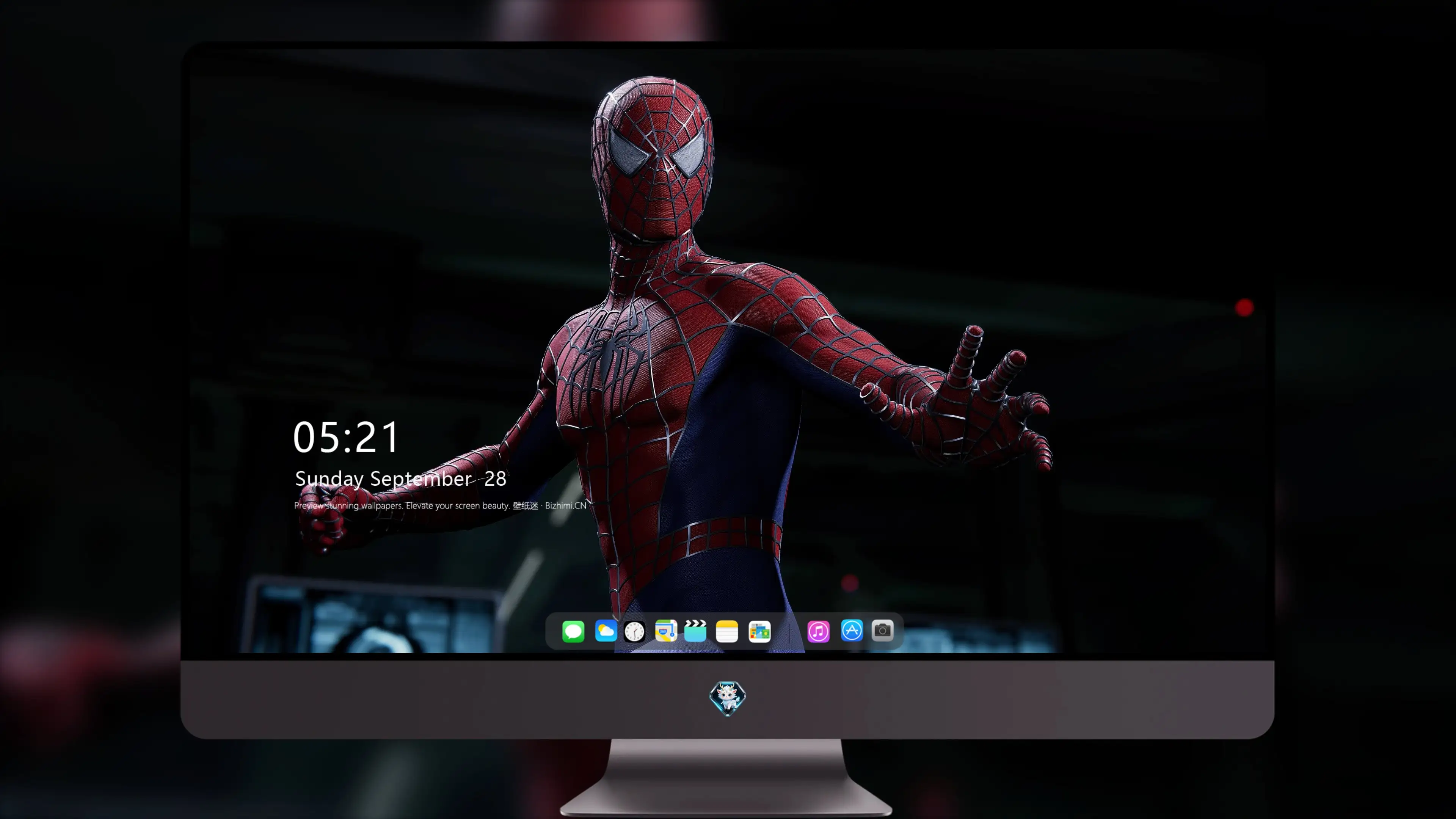The image size is (1456, 819).
Task: Open the clapperboard Videos app in the dock
Action: coord(695,631)
